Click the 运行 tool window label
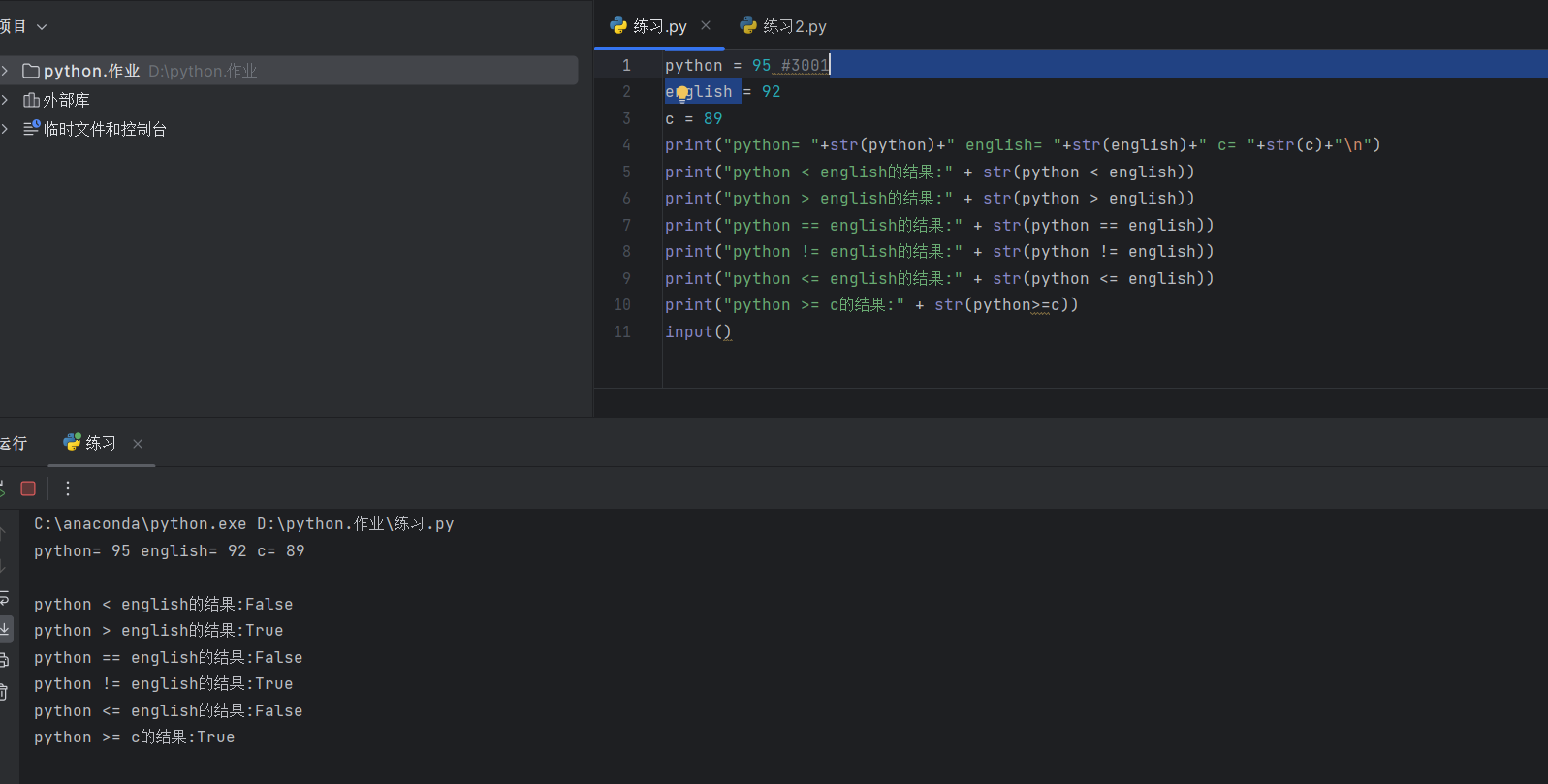This screenshot has height=784, width=1548. [x=14, y=443]
